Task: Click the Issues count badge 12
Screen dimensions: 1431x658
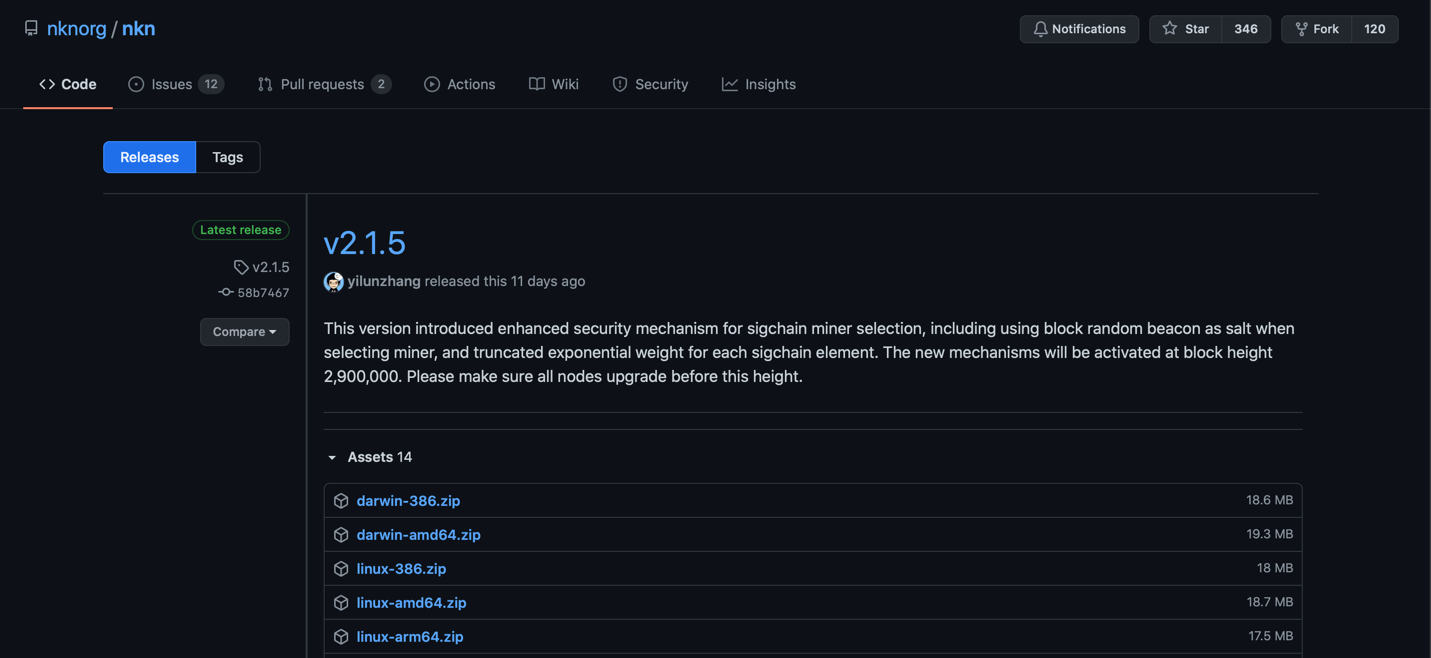Action: [211, 84]
